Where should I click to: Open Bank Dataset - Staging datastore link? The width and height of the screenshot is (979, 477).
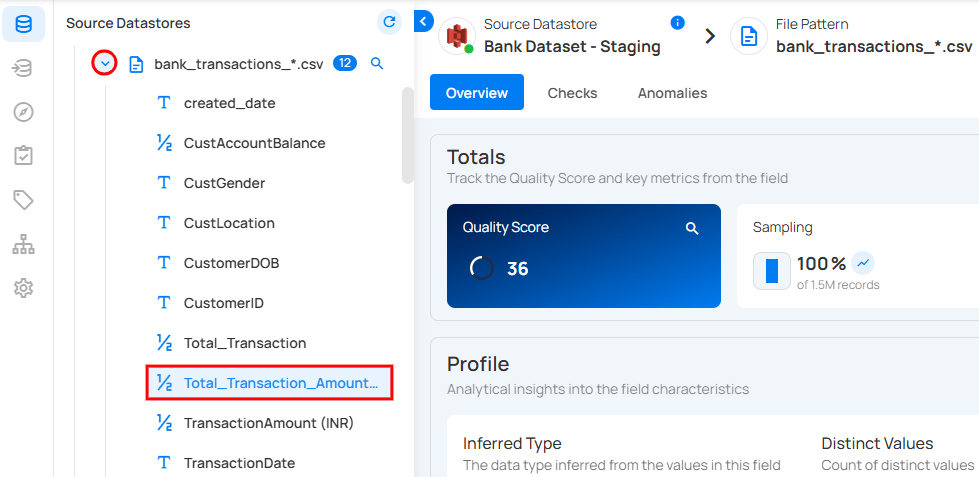click(572, 46)
